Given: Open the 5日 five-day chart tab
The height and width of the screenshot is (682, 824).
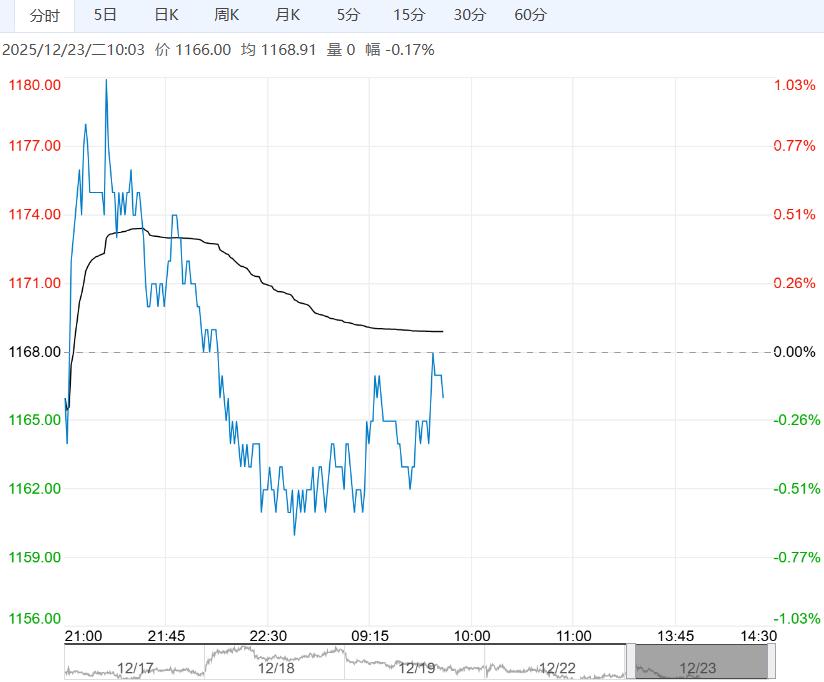Looking at the screenshot, I should coord(104,15).
